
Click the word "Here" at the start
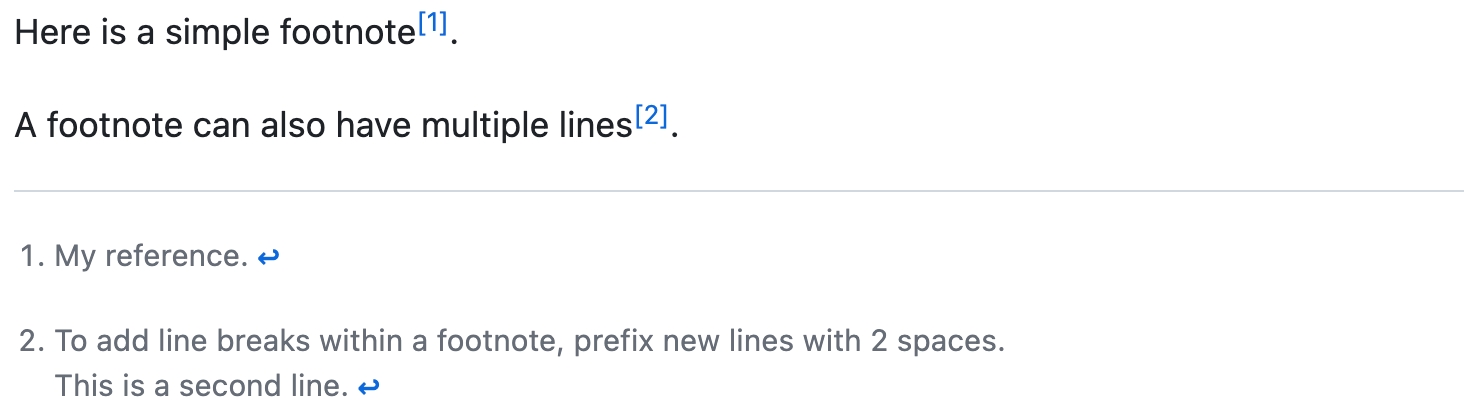(49, 35)
